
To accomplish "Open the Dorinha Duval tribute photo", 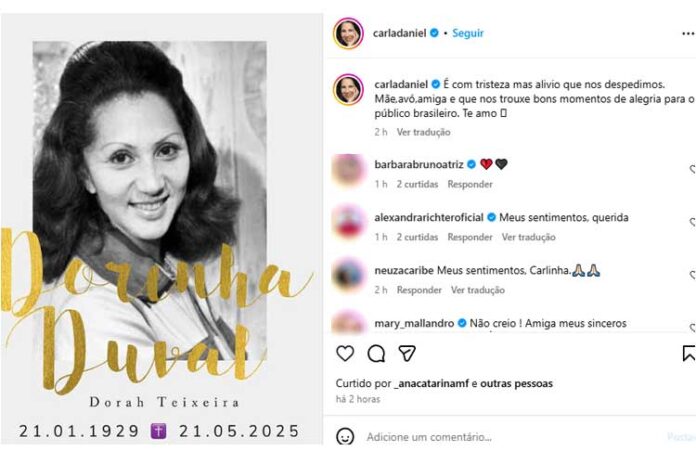I will pos(162,229).
